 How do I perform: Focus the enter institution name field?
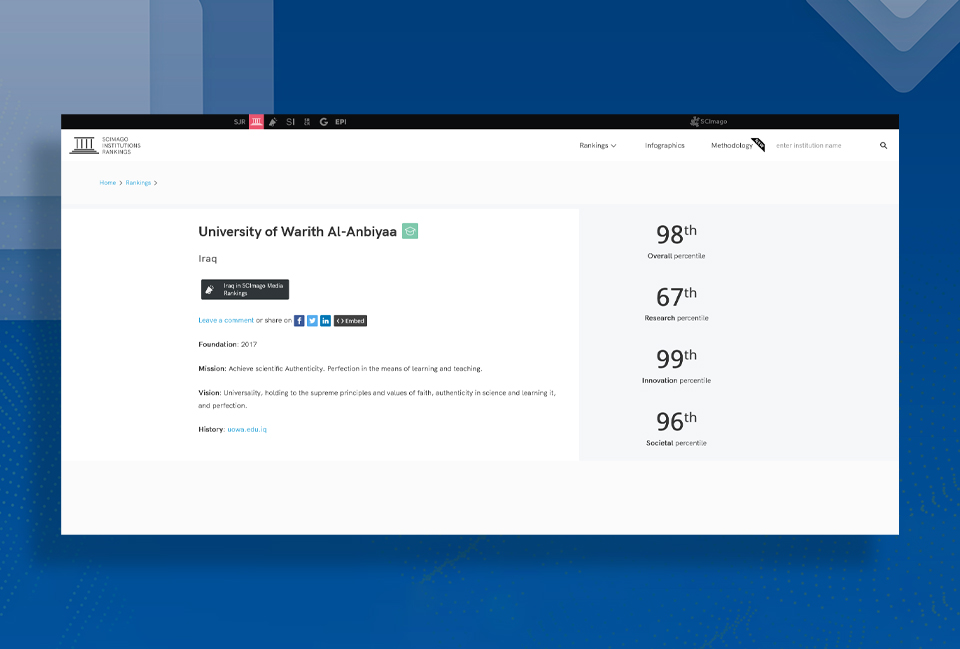point(822,146)
